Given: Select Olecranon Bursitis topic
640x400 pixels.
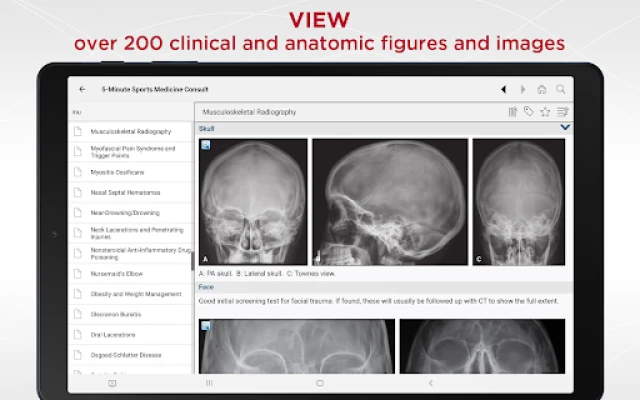Looking at the screenshot, I should pyautogui.click(x=131, y=314).
